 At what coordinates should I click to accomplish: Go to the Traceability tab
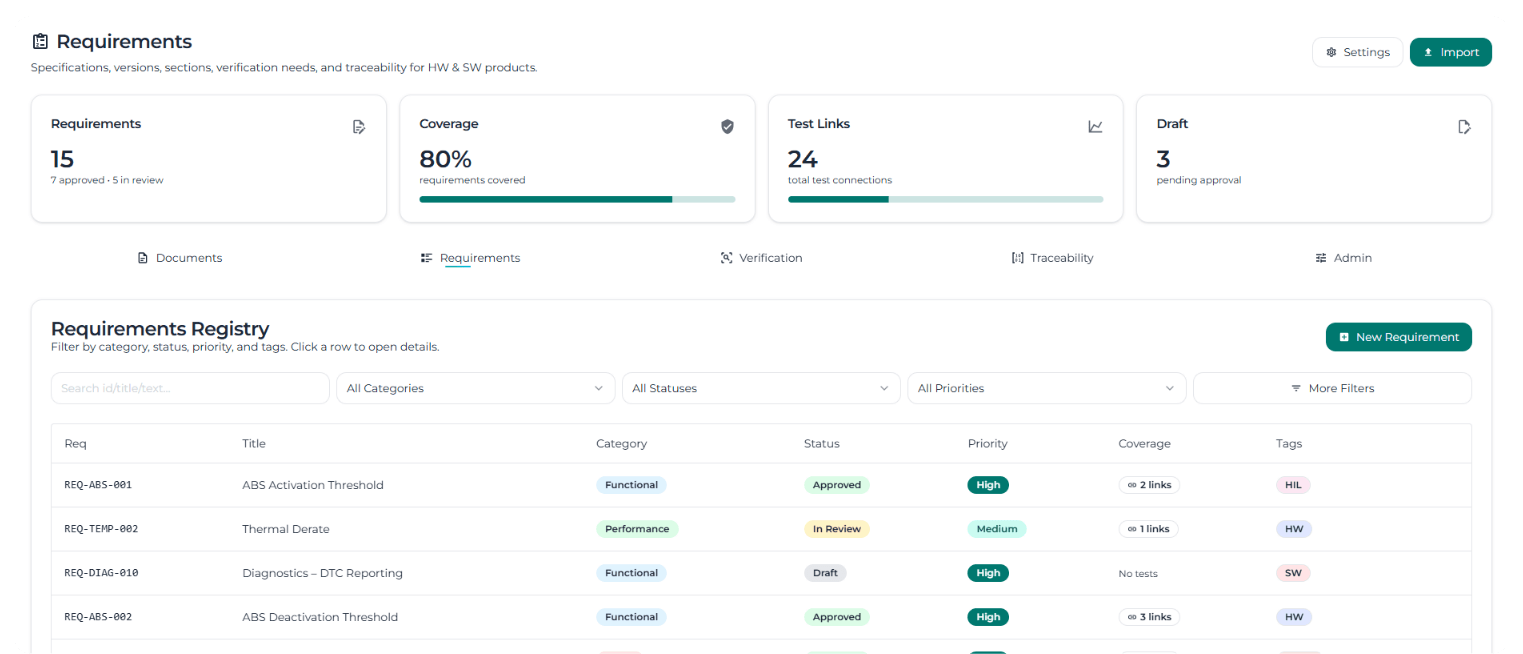tap(1052, 258)
